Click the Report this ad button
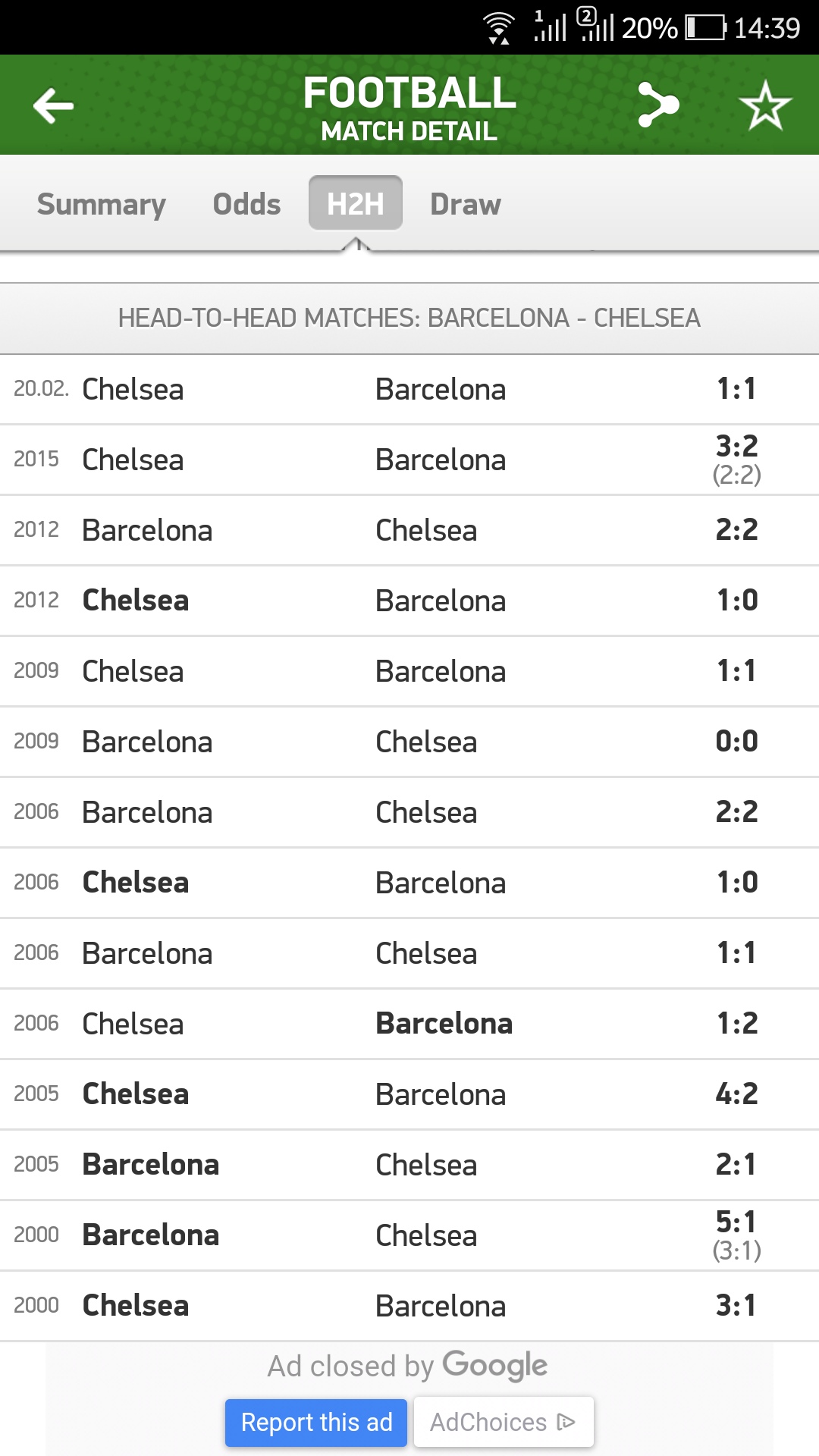 316,1422
